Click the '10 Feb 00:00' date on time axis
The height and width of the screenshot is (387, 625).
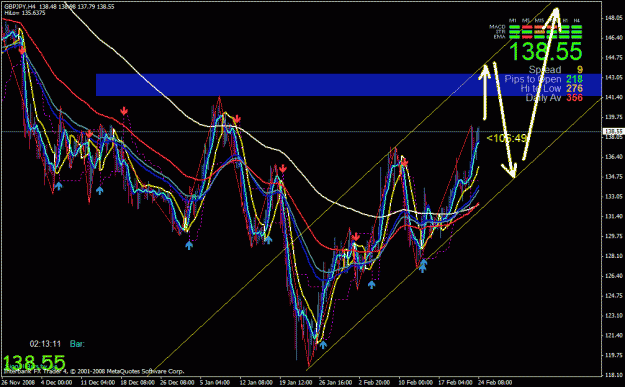click(415, 382)
